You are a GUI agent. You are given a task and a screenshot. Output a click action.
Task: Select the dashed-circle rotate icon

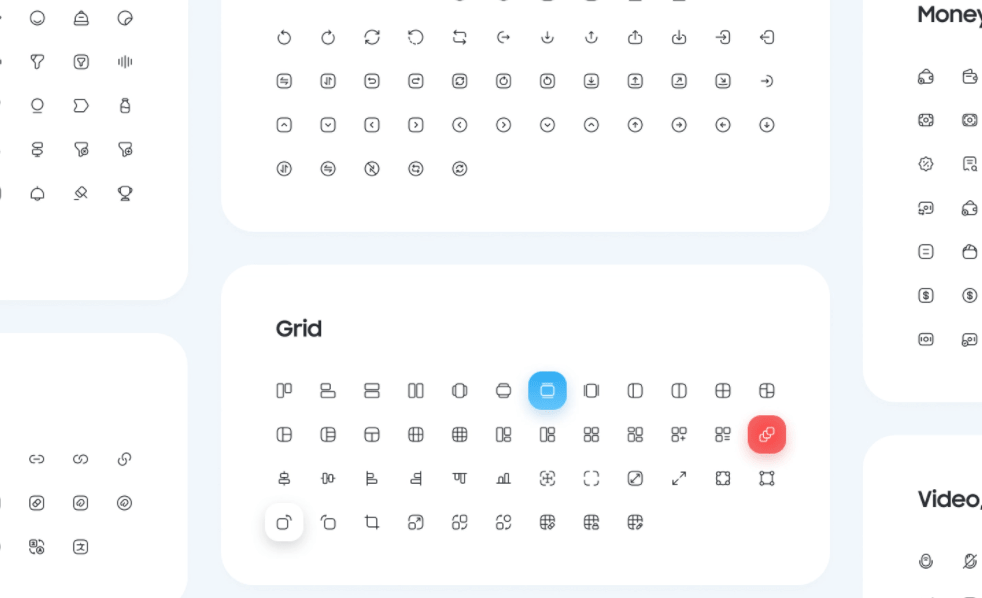pyautogui.click(x=416, y=37)
